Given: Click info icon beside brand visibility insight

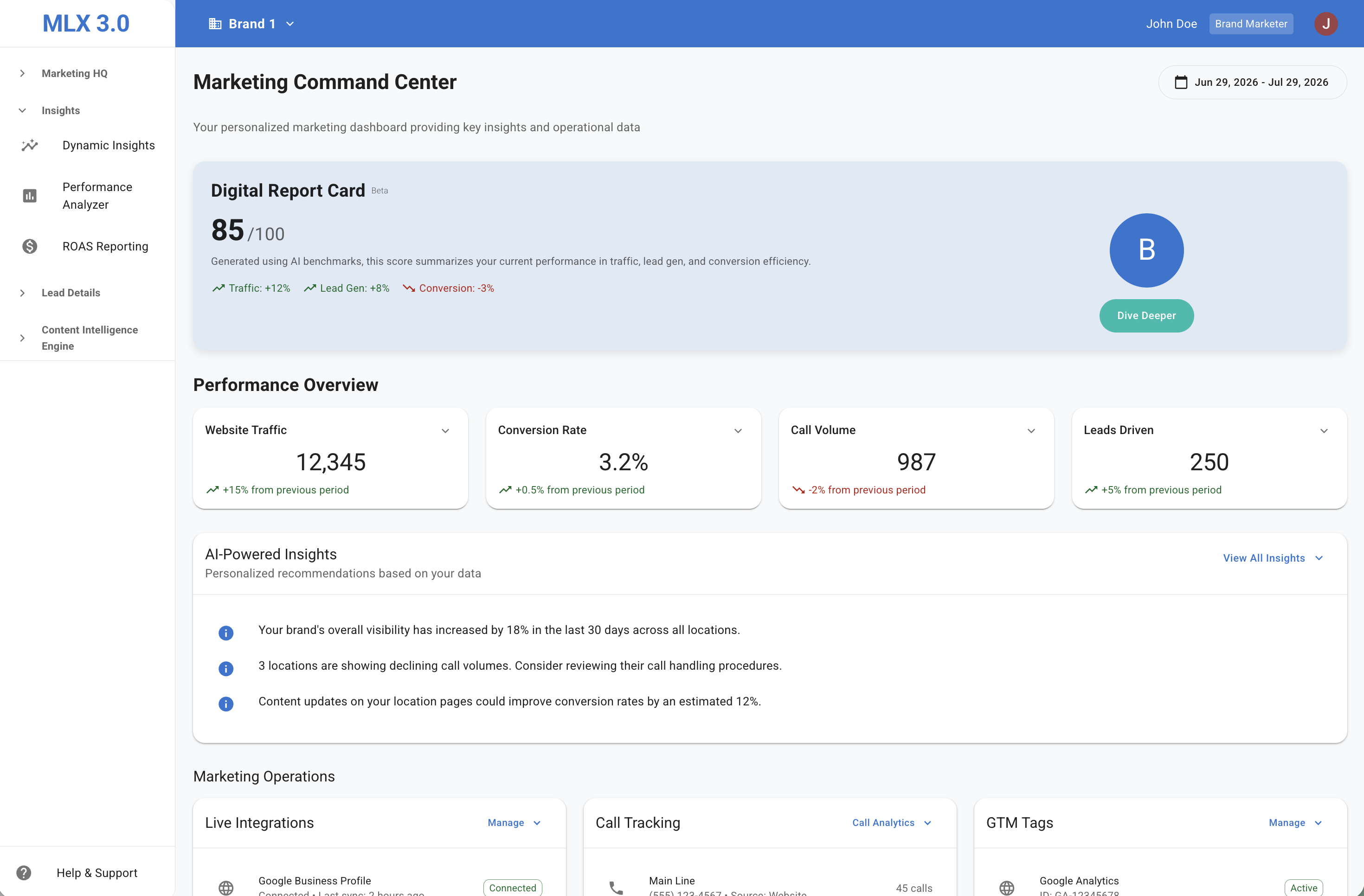Looking at the screenshot, I should 226,633.
